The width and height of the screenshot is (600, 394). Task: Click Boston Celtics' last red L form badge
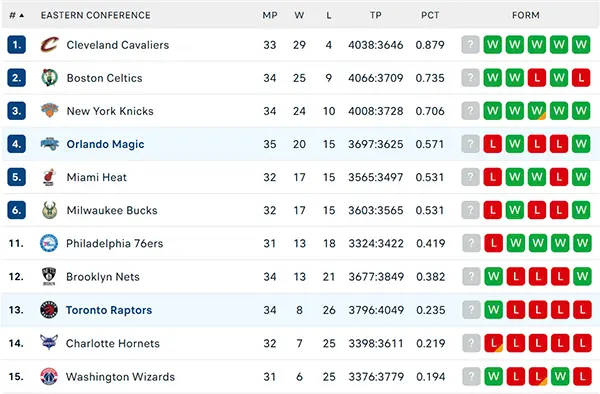tap(581, 78)
